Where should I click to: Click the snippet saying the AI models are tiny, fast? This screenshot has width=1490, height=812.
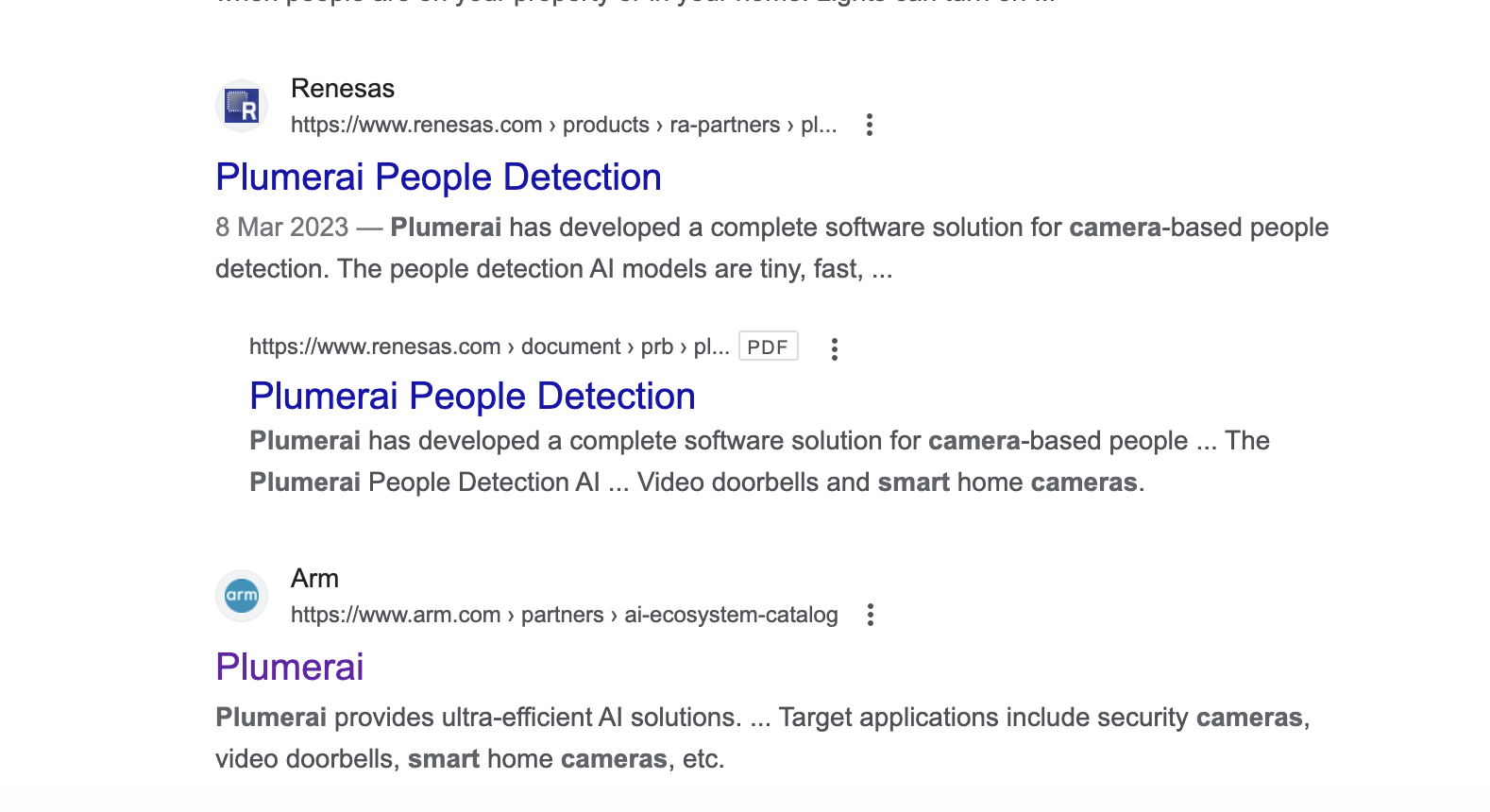(772, 248)
